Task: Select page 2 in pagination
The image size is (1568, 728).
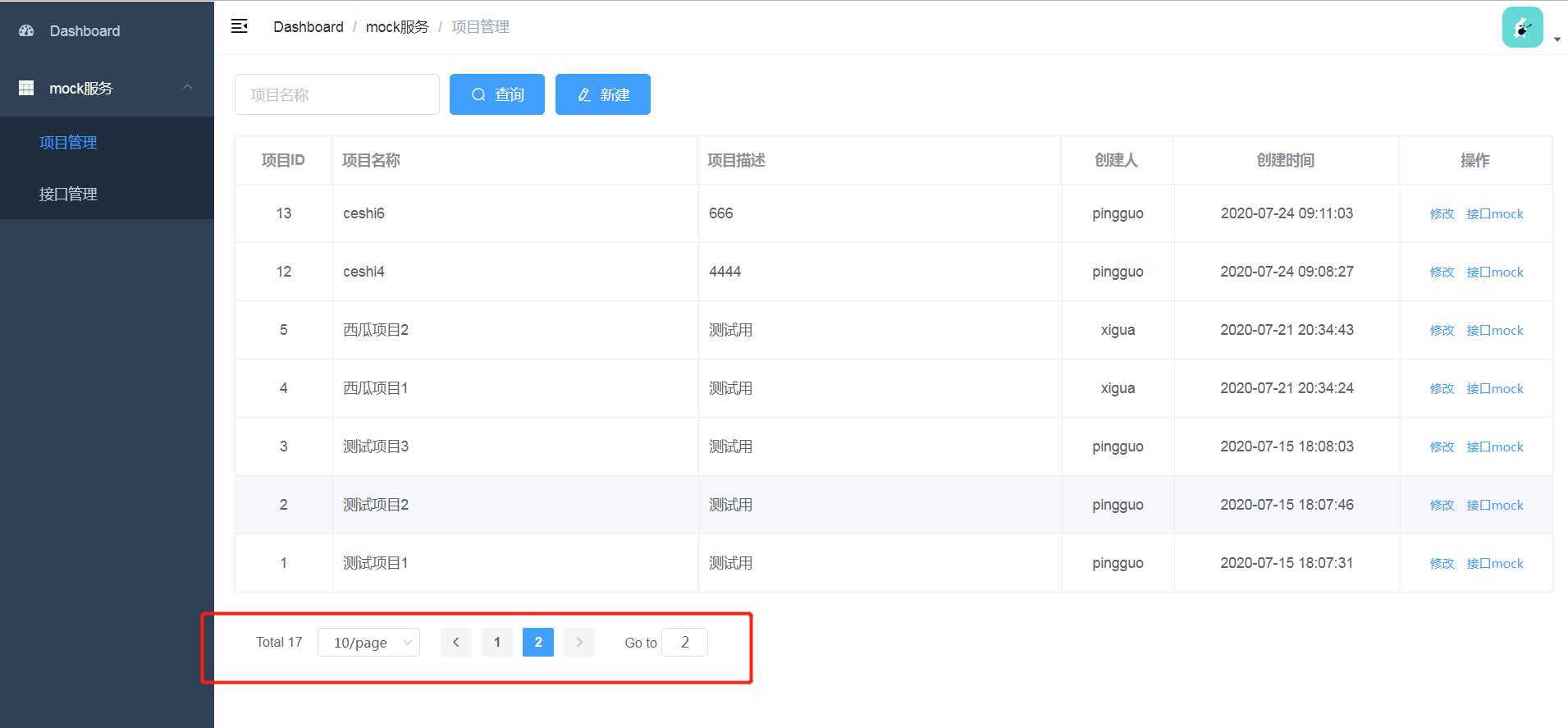Action: coord(538,642)
